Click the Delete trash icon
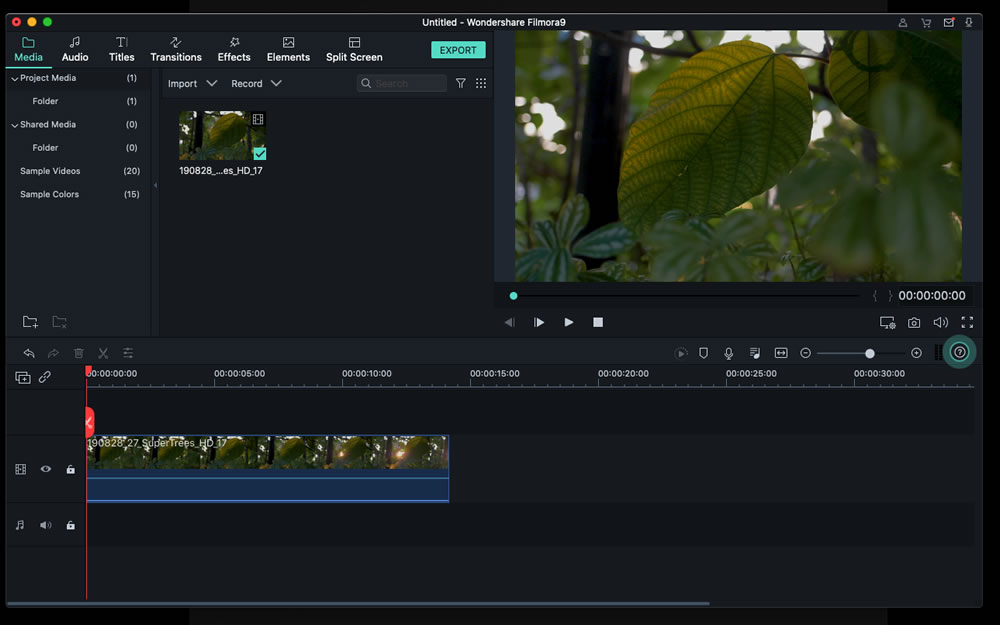Screen dimensions: 1000x625 point(78,353)
